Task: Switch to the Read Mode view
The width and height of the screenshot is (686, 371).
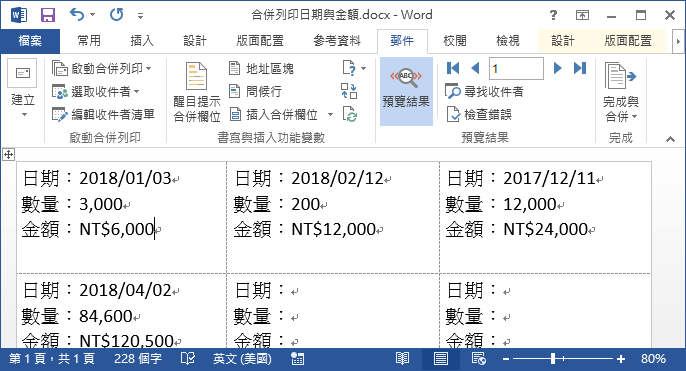Action: click(x=402, y=359)
